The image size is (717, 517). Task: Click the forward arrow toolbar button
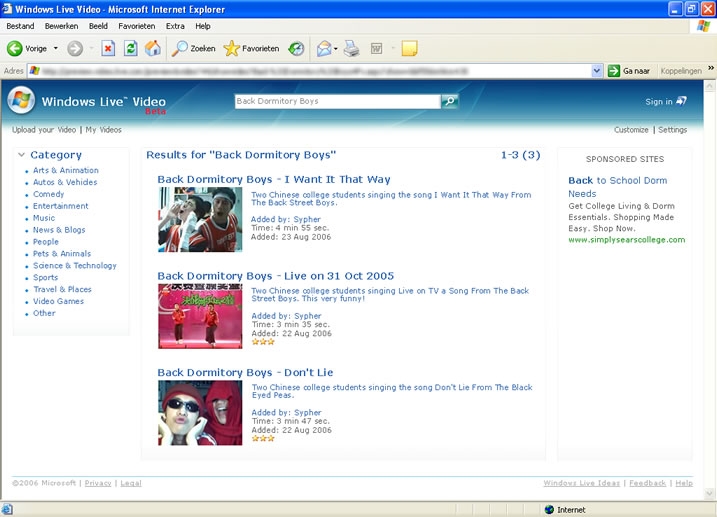click(75, 48)
